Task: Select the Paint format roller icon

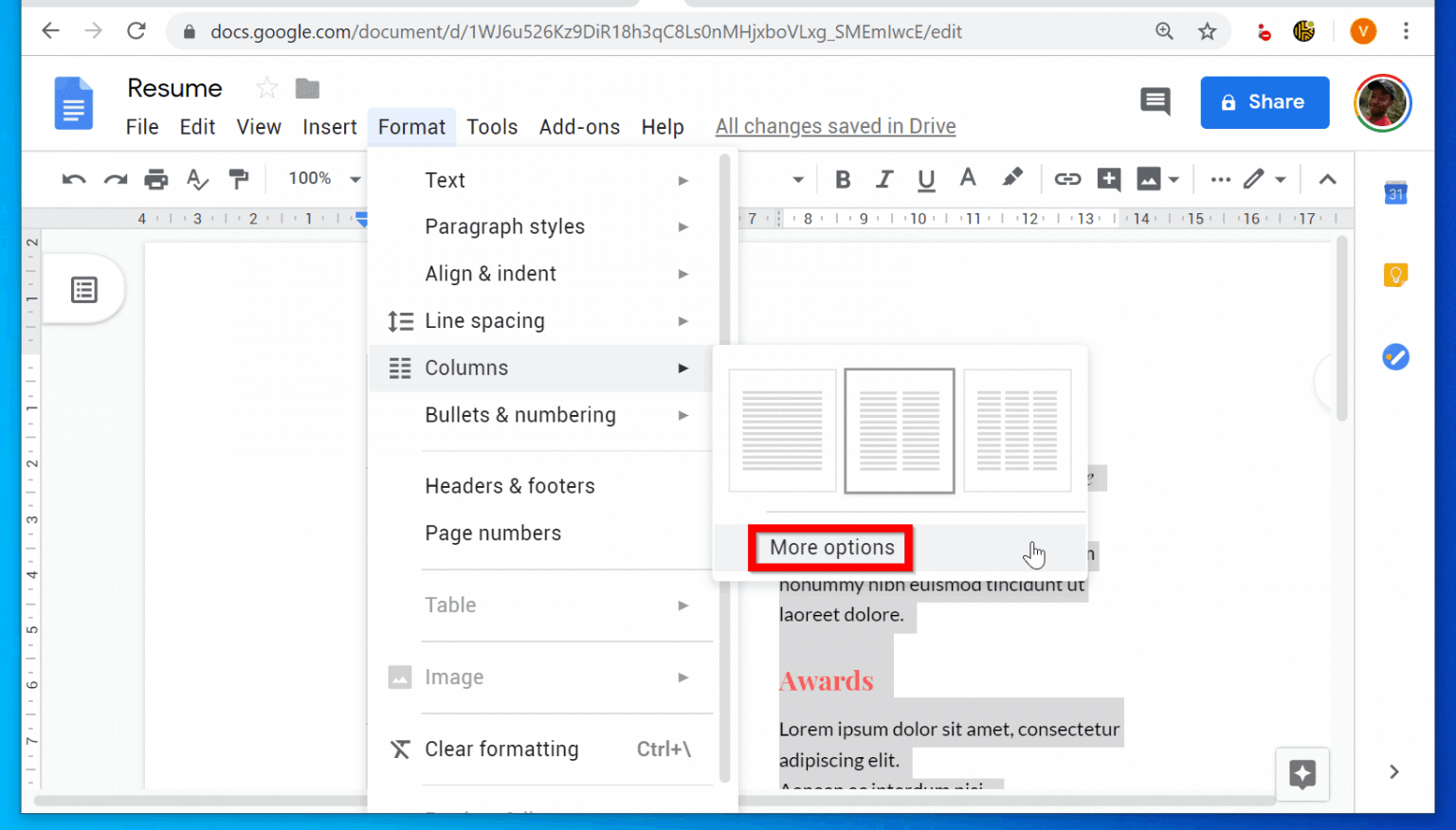Action: click(x=239, y=179)
